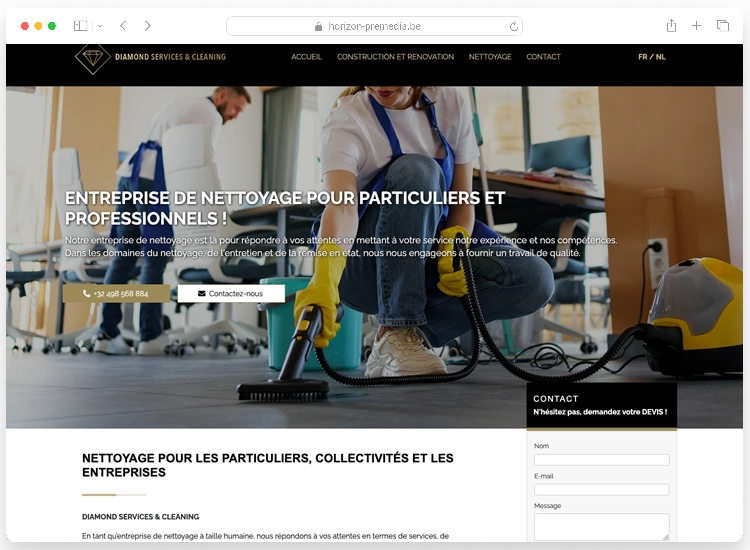Image resolution: width=750 pixels, height=550 pixels.
Task: Open the Share icon in the toolbar
Action: click(x=672, y=25)
